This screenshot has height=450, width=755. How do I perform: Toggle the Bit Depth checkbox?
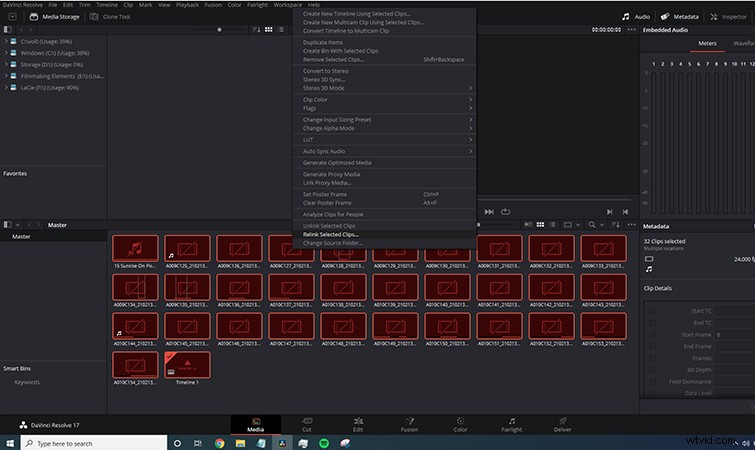(x=652, y=370)
